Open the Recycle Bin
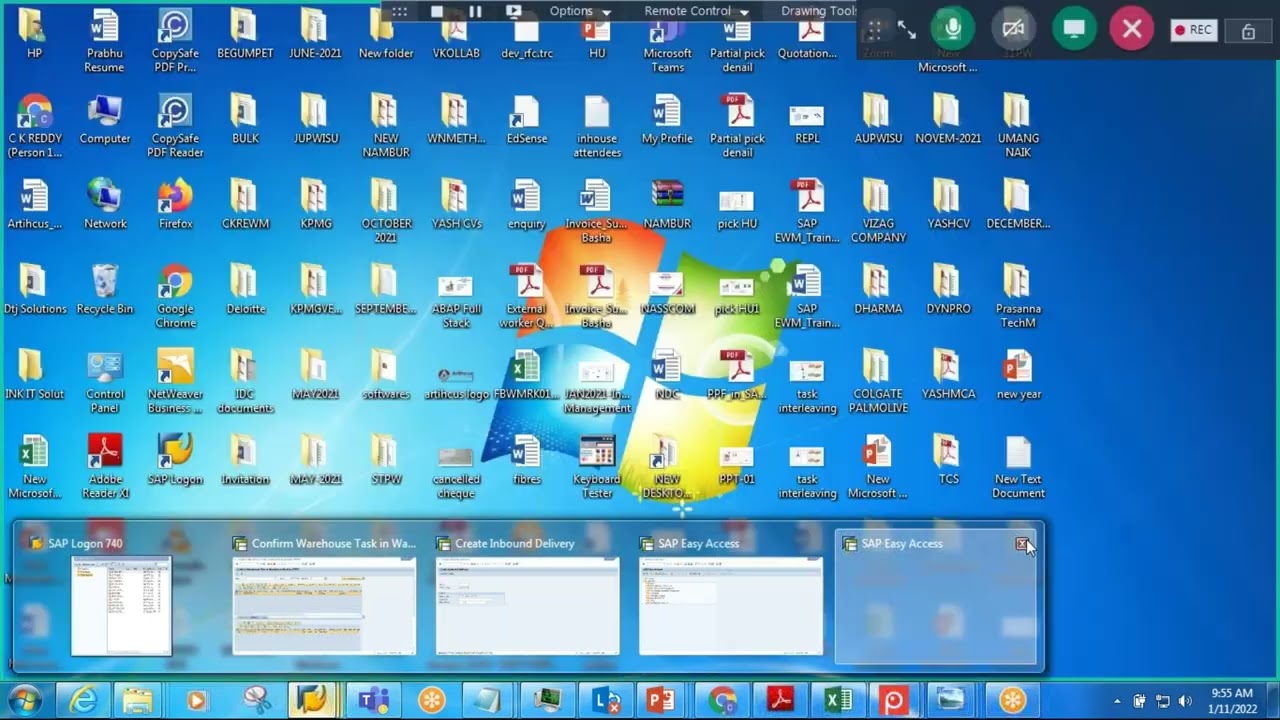The height and width of the screenshot is (720, 1280). [105, 288]
